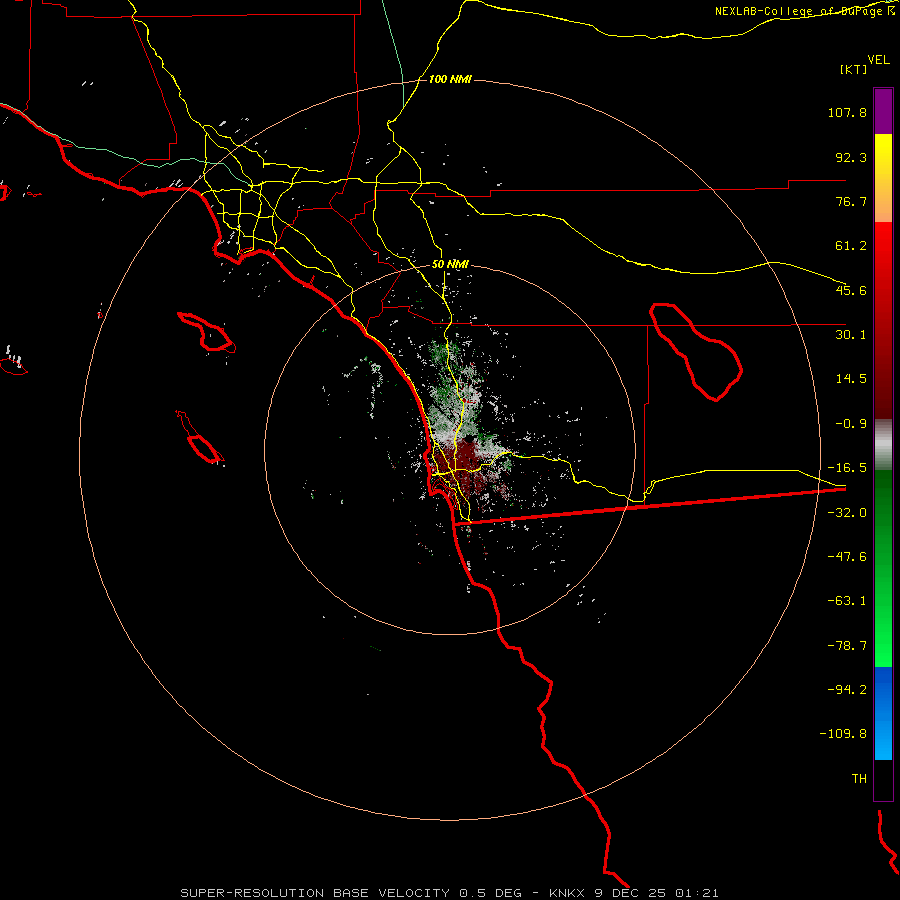900x900 pixels.
Task: Click the -94.2 scale value
Action: pyautogui.click(x=847, y=690)
